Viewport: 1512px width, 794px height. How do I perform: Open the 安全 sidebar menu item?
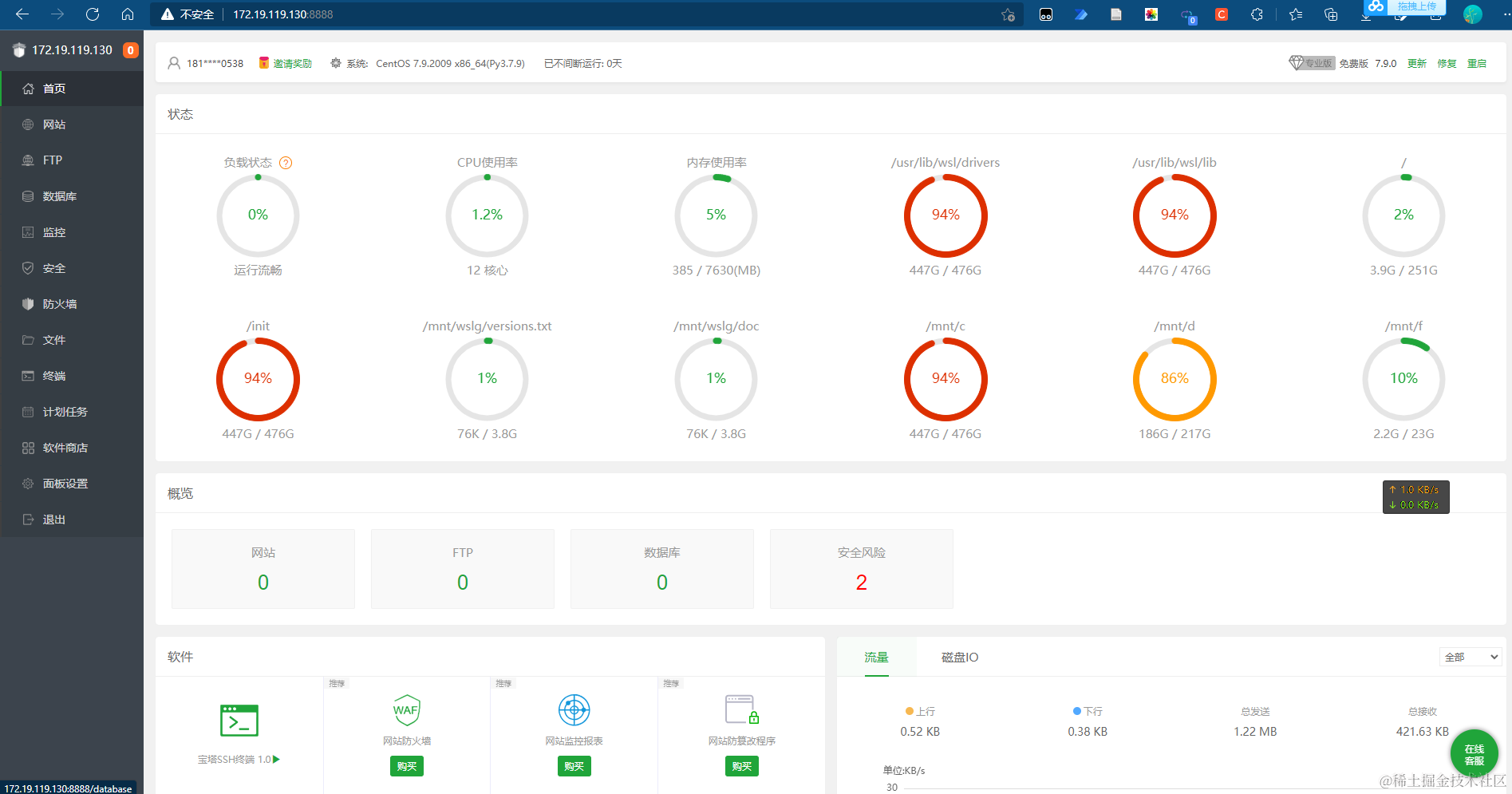72,268
